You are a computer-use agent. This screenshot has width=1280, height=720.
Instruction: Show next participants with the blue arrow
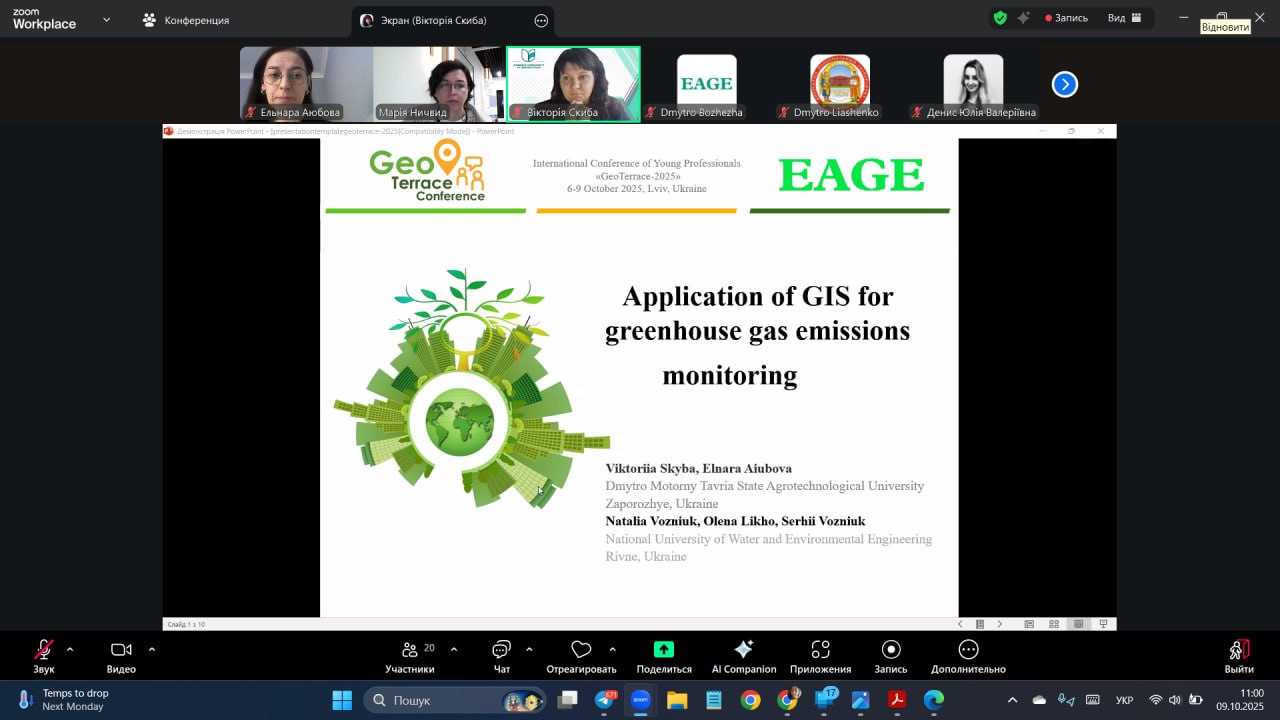pyautogui.click(x=1065, y=85)
